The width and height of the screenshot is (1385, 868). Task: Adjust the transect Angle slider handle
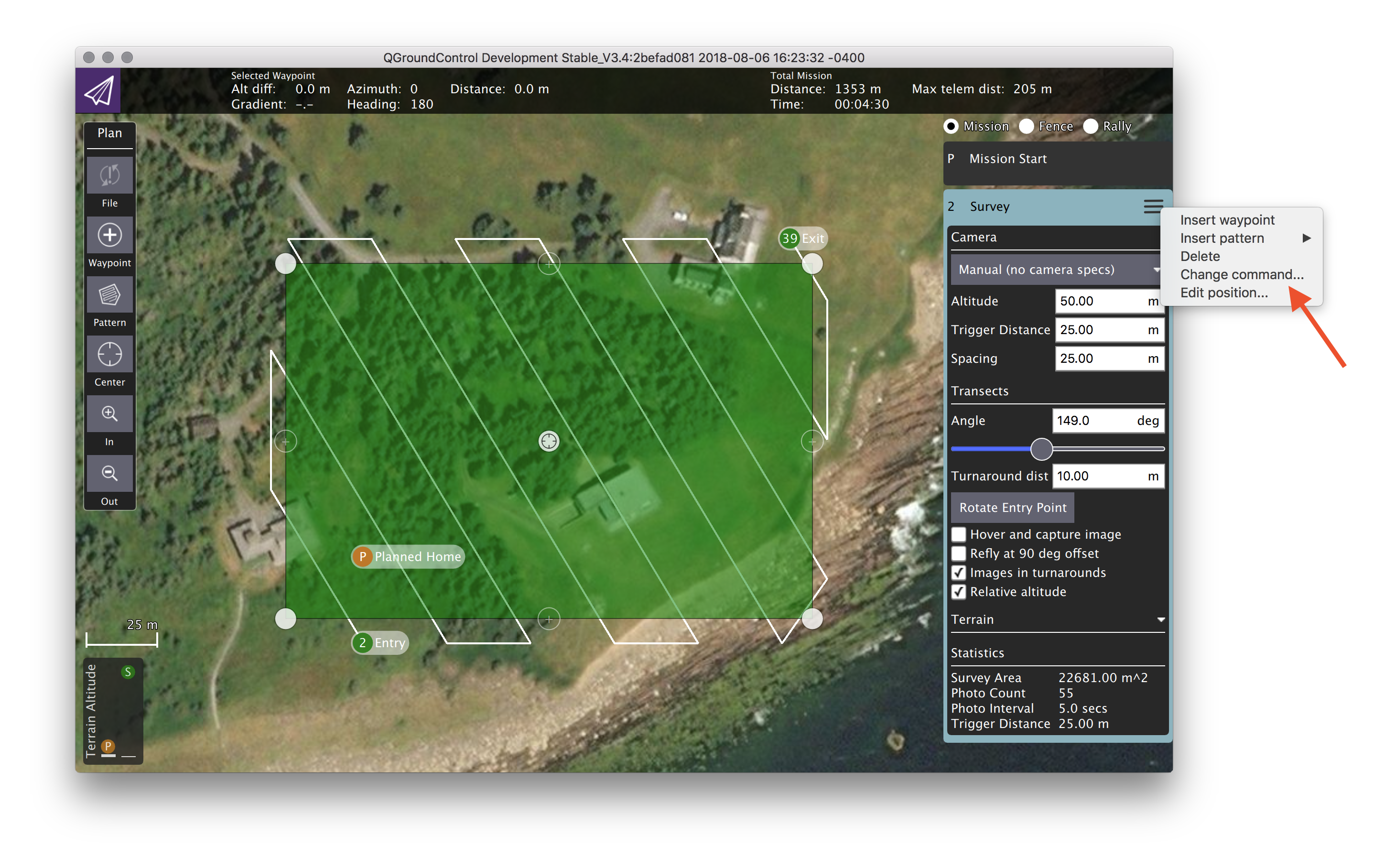pyautogui.click(x=1041, y=448)
